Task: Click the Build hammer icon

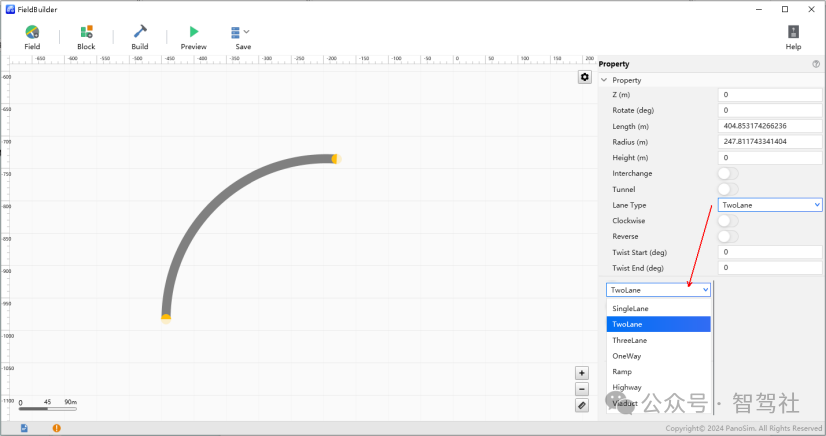Action: 140,32
